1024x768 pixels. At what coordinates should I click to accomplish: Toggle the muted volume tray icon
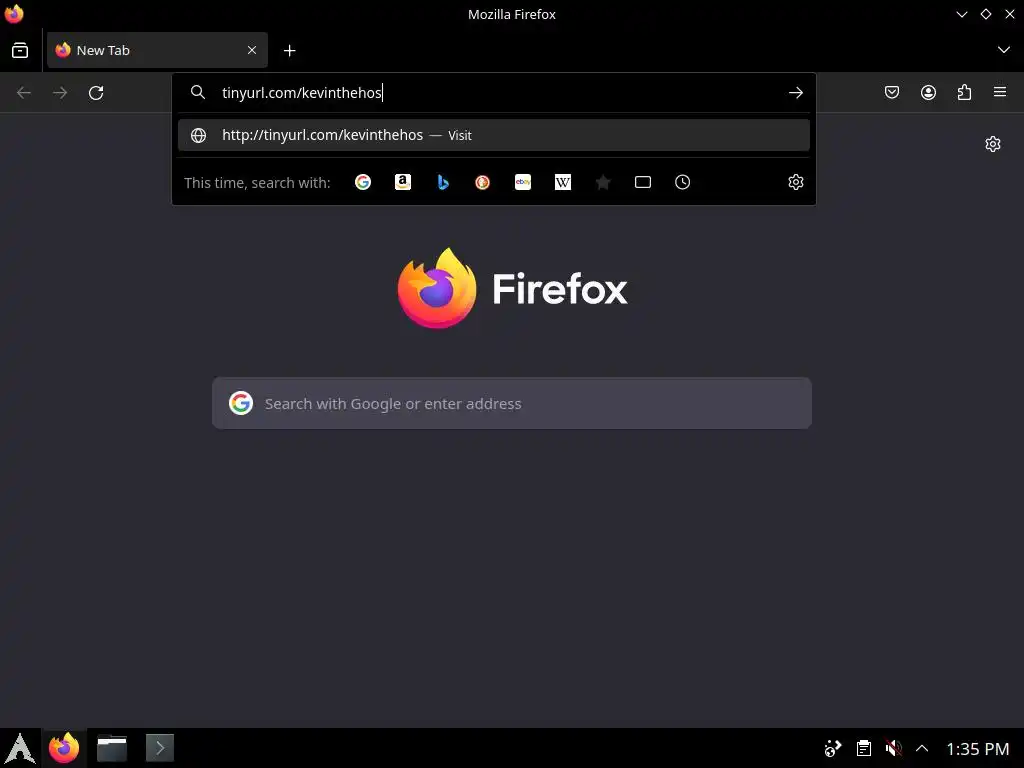pyautogui.click(x=893, y=748)
